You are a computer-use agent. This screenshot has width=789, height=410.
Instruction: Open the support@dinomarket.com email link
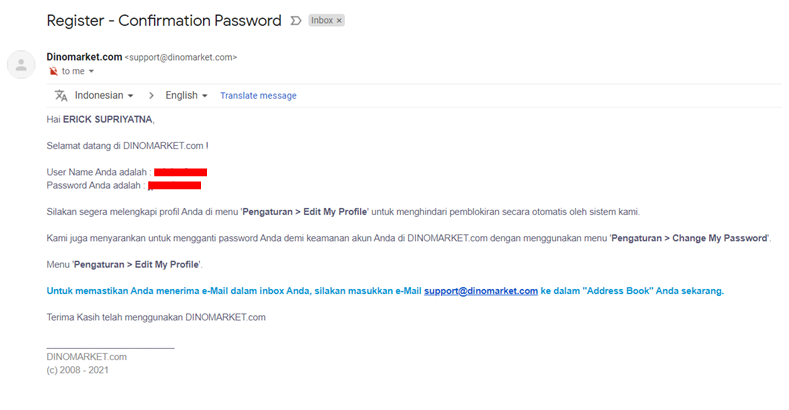[x=481, y=291]
